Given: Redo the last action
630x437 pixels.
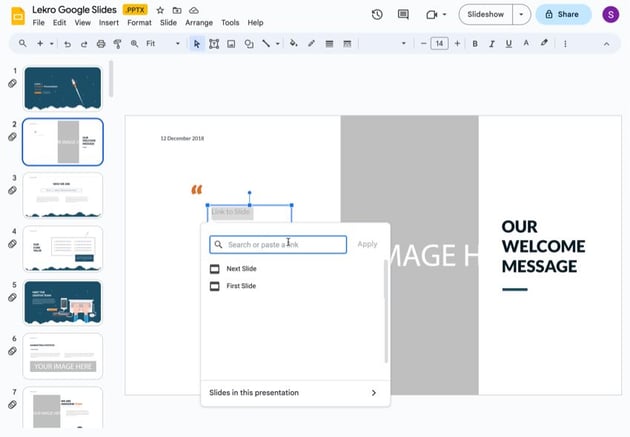Looking at the screenshot, I should click(84, 44).
